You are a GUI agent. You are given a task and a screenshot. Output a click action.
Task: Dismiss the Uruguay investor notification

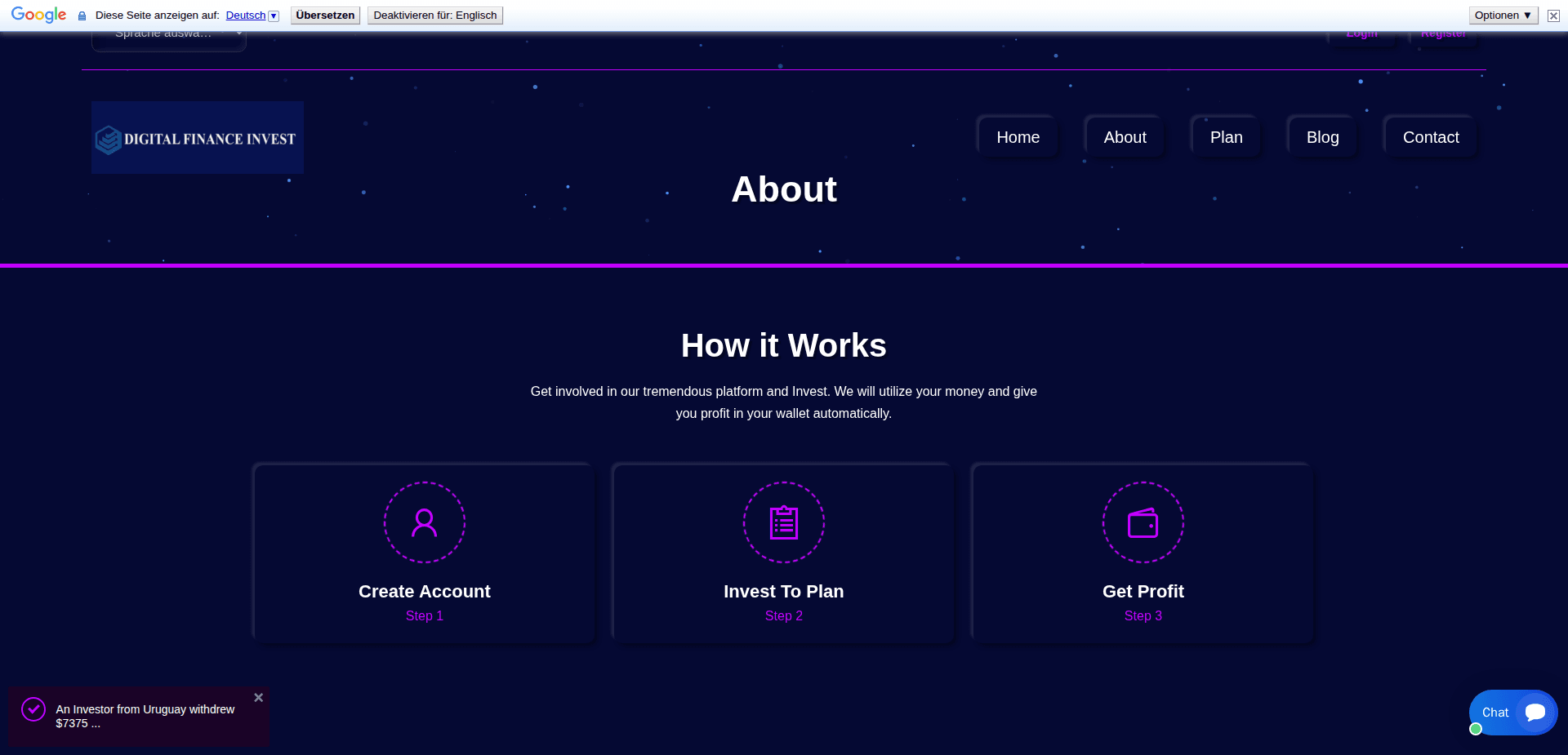pyautogui.click(x=258, y=697)
